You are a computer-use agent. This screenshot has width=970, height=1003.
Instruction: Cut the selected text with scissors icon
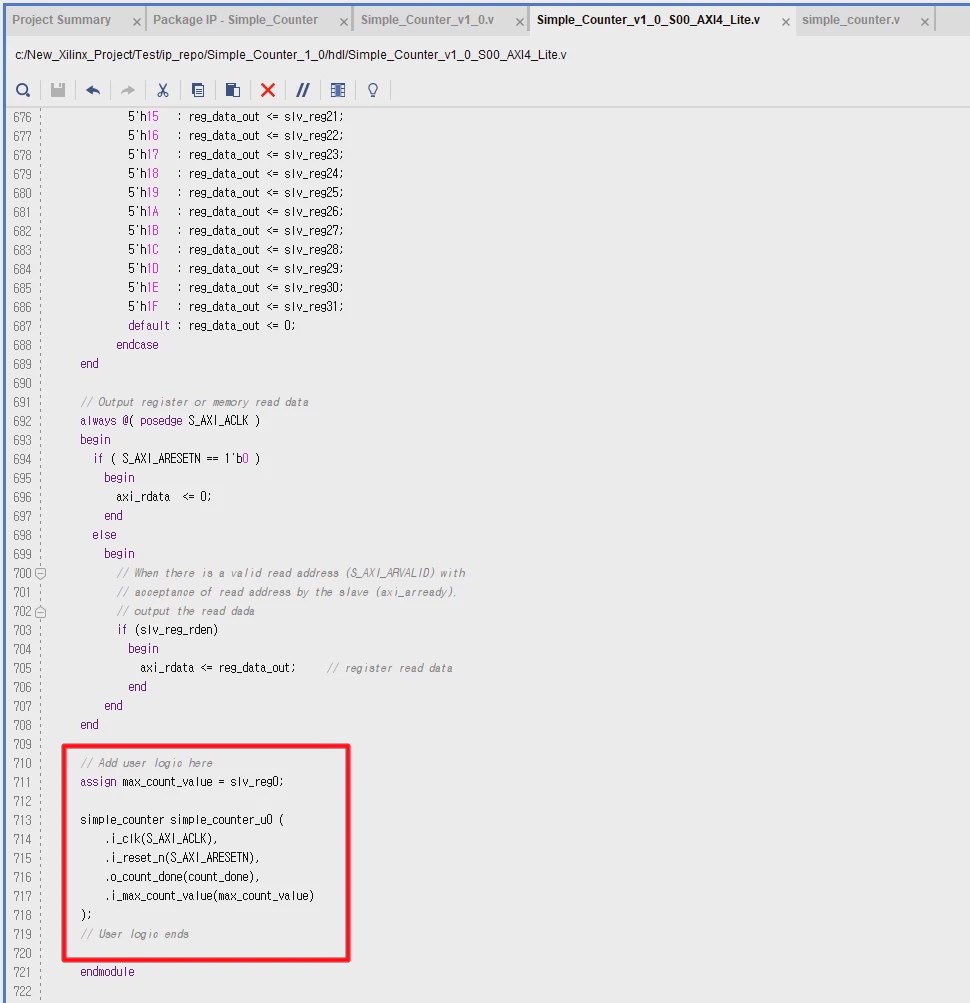(x=163, y=90)
